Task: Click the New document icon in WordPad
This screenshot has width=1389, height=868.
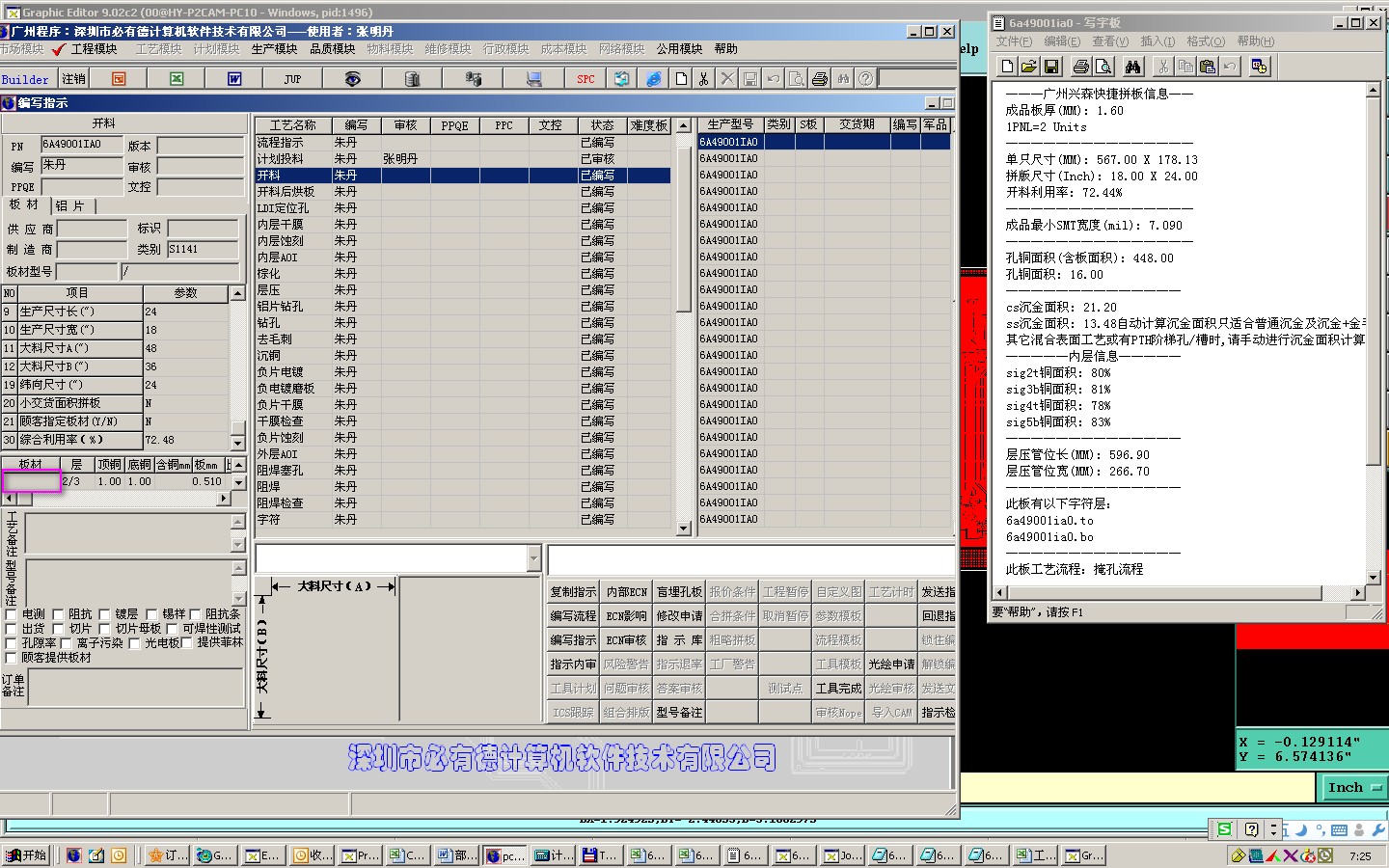Action: [x=1007, y=67]
